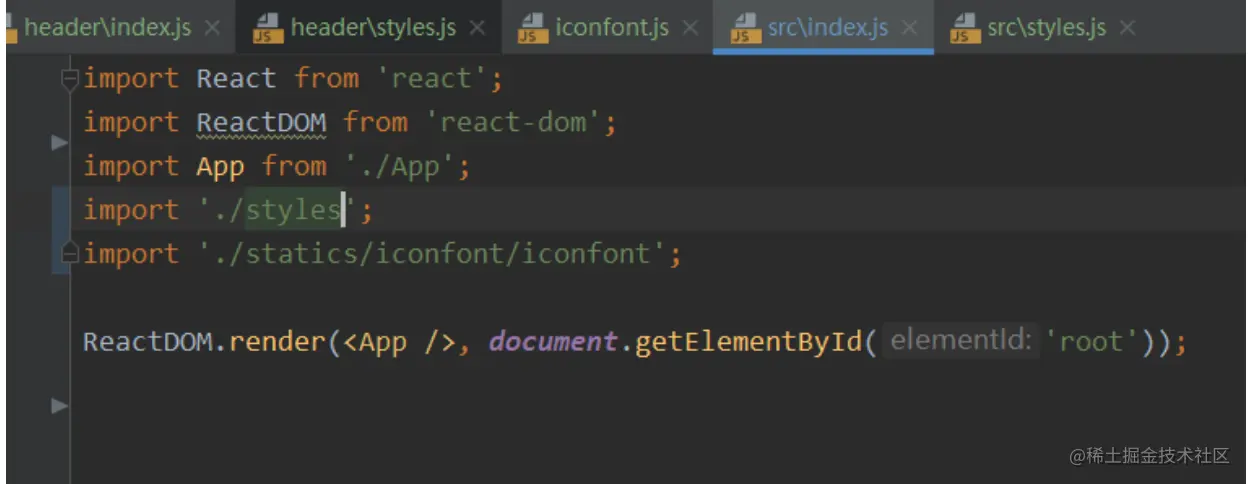Open the iconfont.js tab
The image size is (1248, 484).
coord(607,27)
